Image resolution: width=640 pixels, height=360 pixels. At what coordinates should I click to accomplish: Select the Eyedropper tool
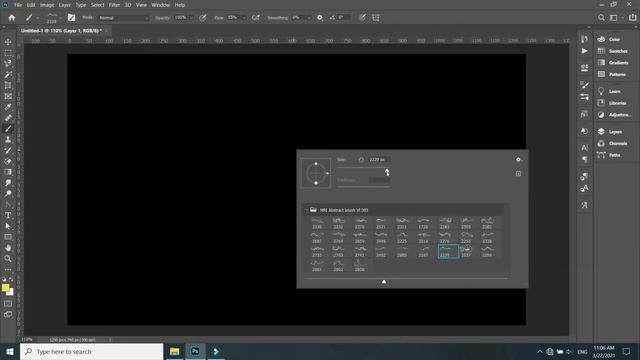point(8,107)
